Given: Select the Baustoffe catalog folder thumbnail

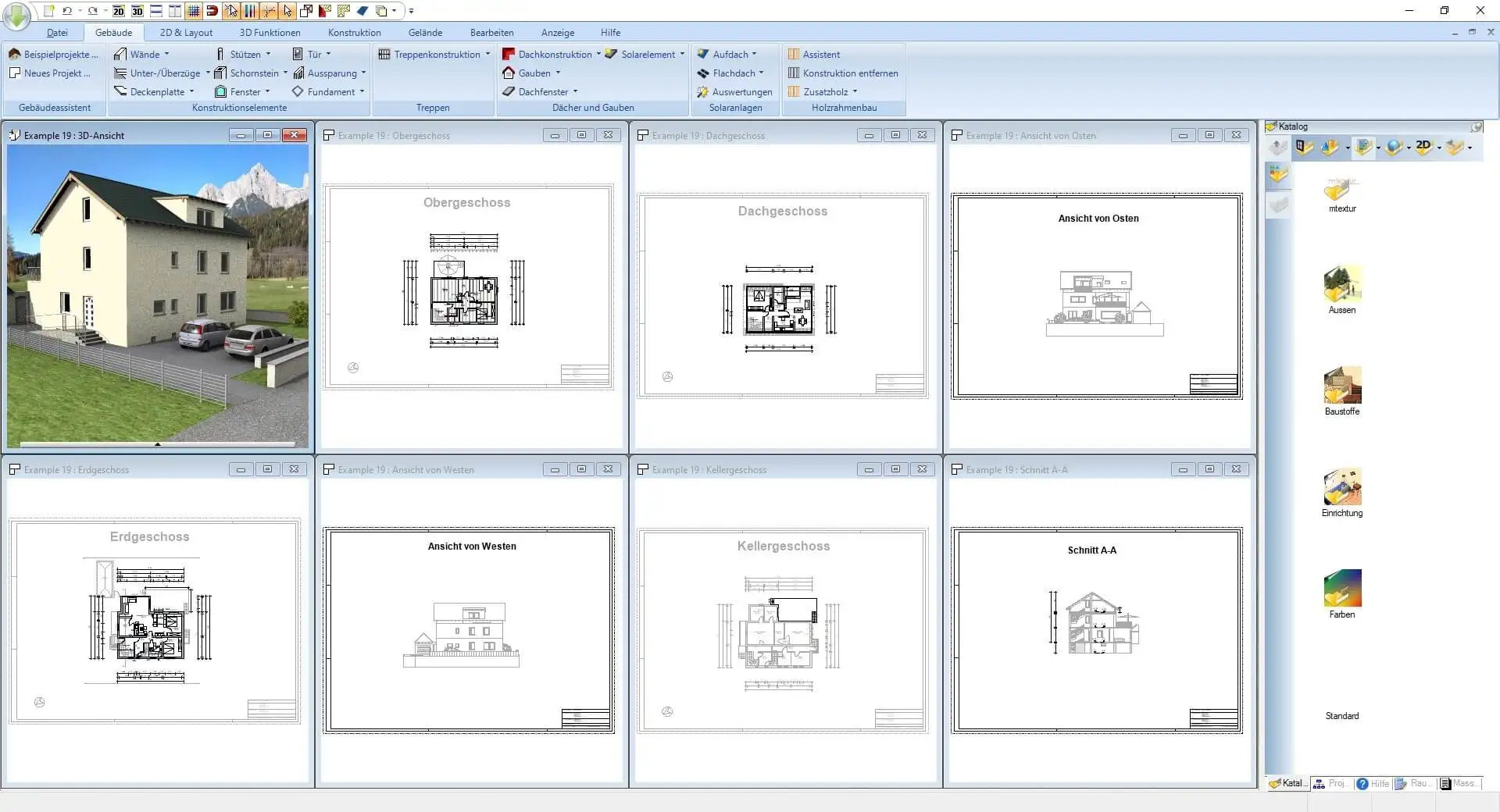Looking at the screenshot, I should click(1342, 387).
